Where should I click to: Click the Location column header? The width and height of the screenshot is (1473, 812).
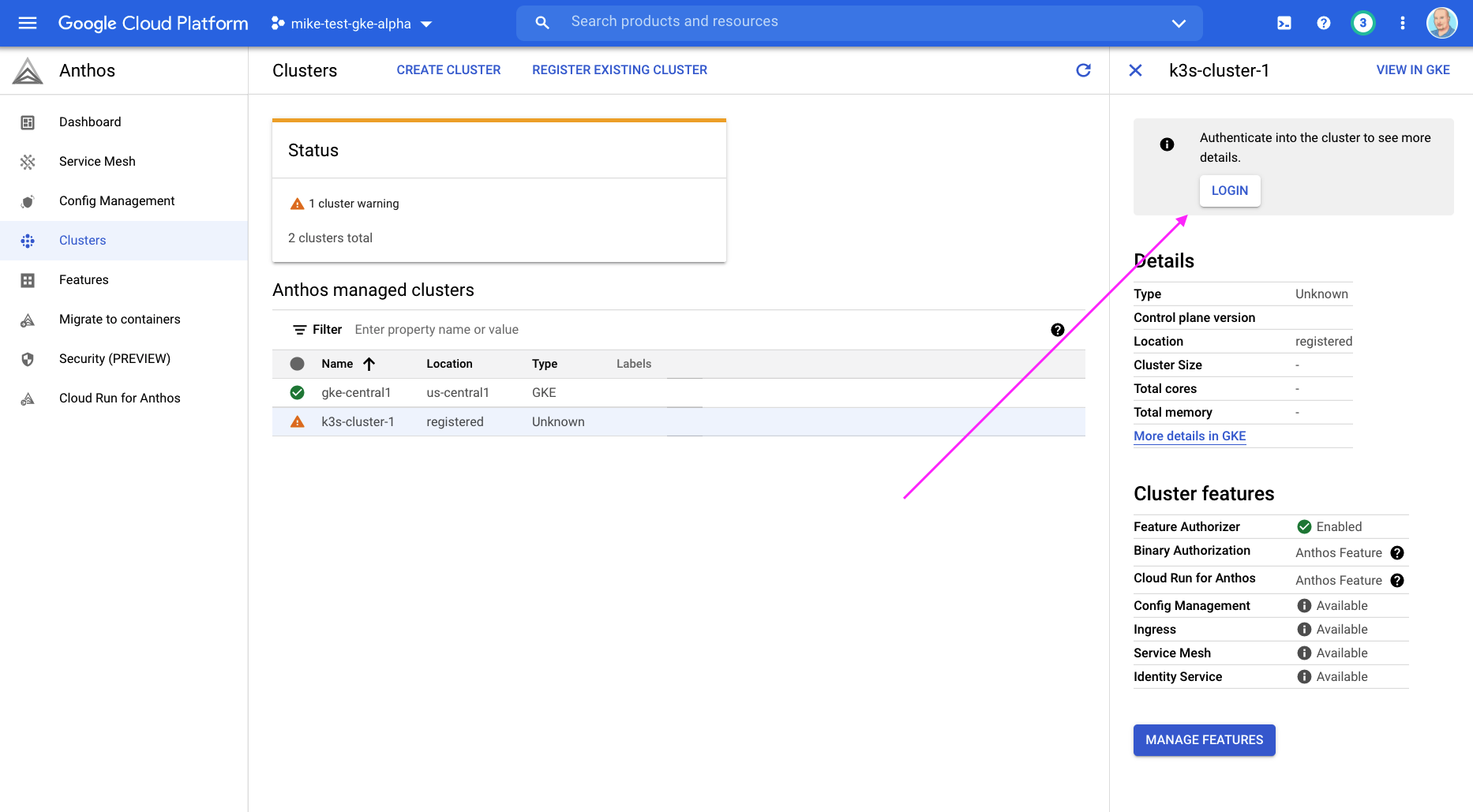pyautogui.click(x=449, y=364)
